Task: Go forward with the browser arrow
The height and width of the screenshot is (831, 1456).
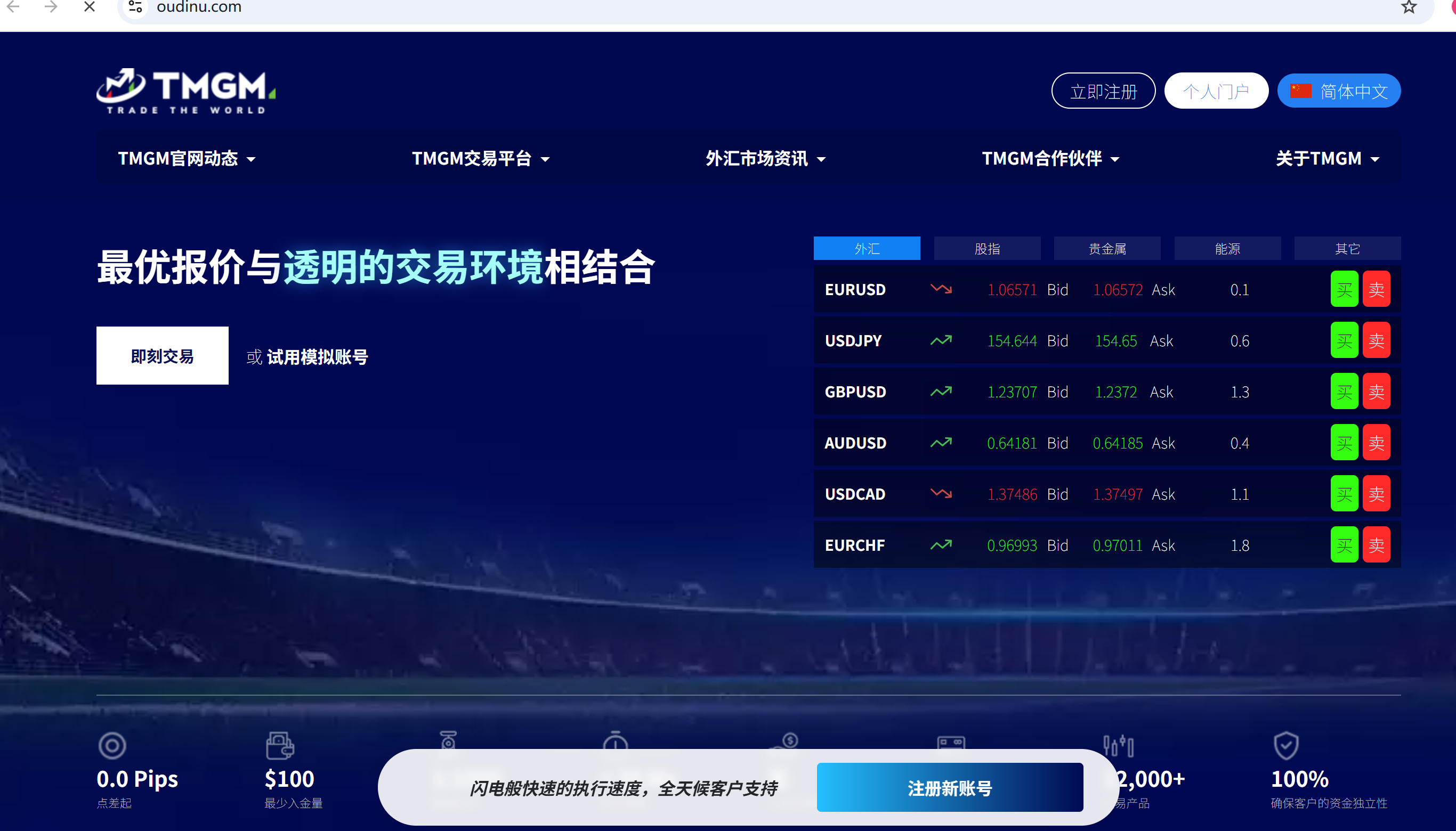Action: [x=51, y=7]
